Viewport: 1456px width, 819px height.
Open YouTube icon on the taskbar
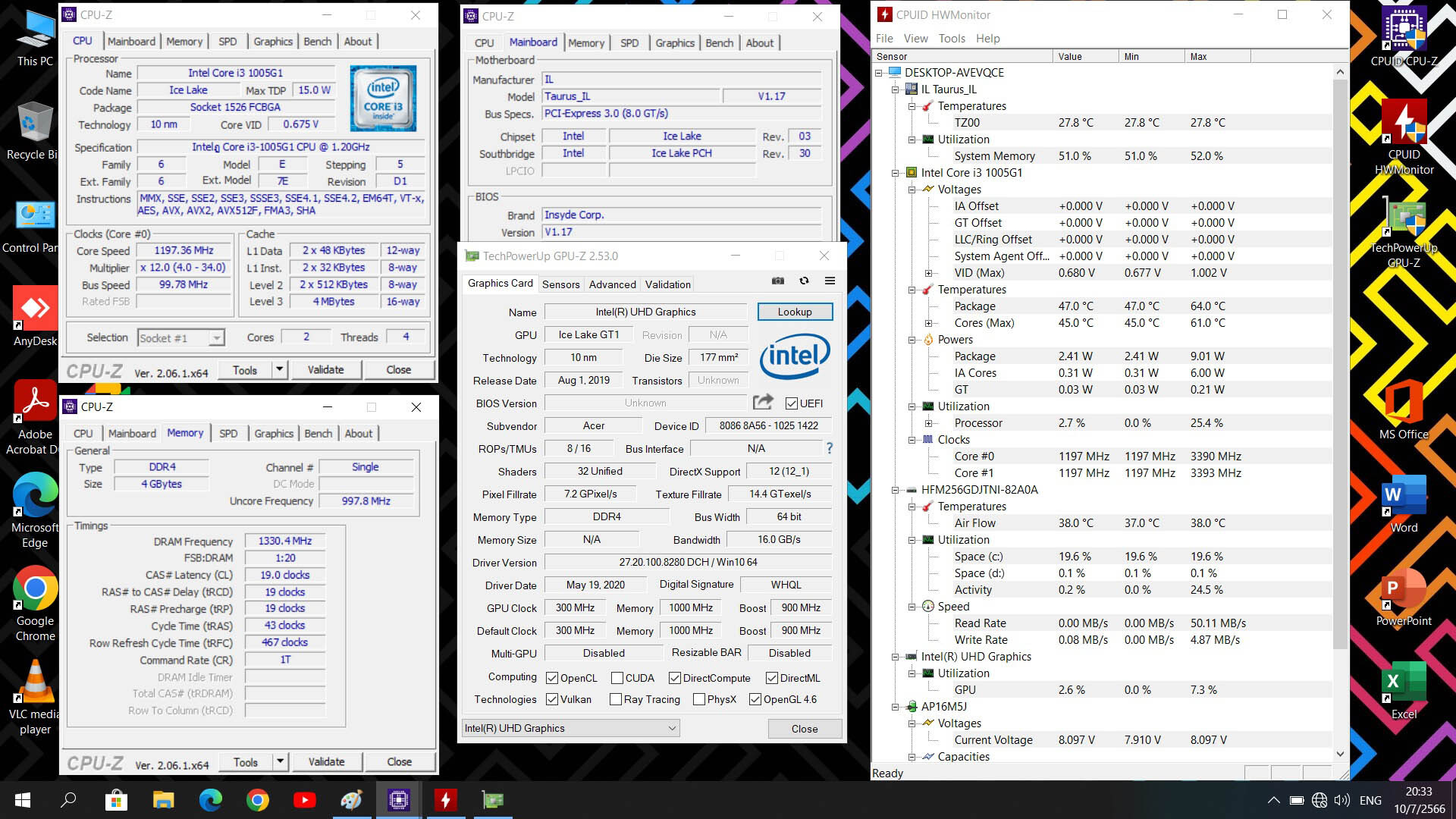[x=304, y=800]
